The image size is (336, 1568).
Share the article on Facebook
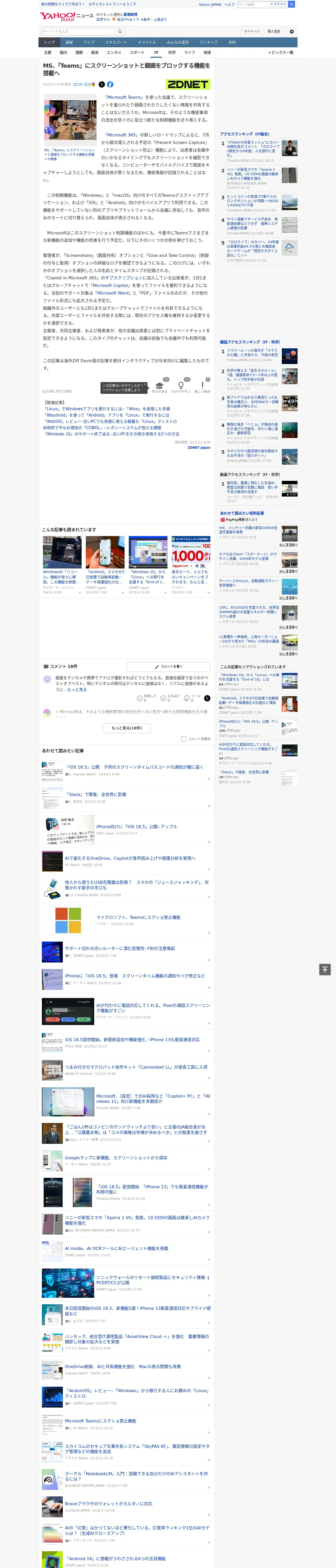tap(110, 85)
